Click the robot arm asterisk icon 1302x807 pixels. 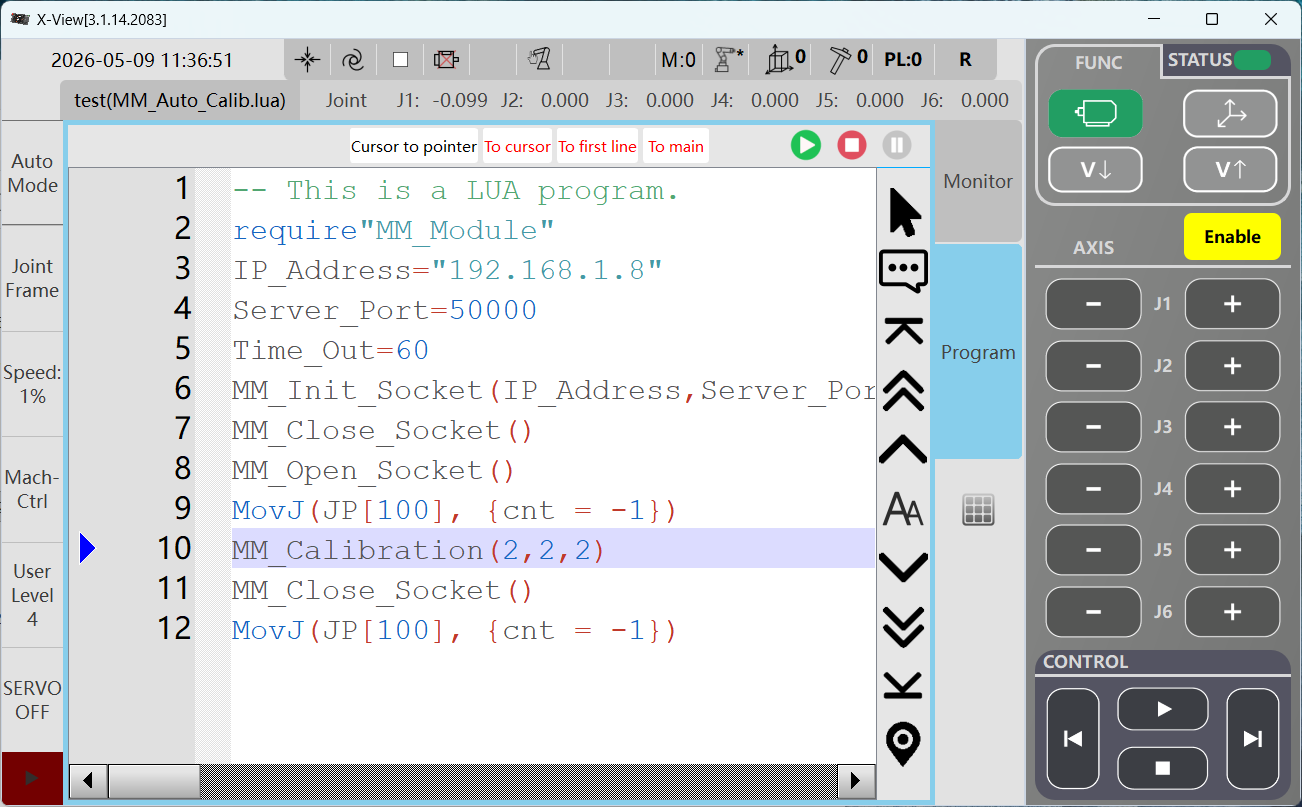point(729,60)
